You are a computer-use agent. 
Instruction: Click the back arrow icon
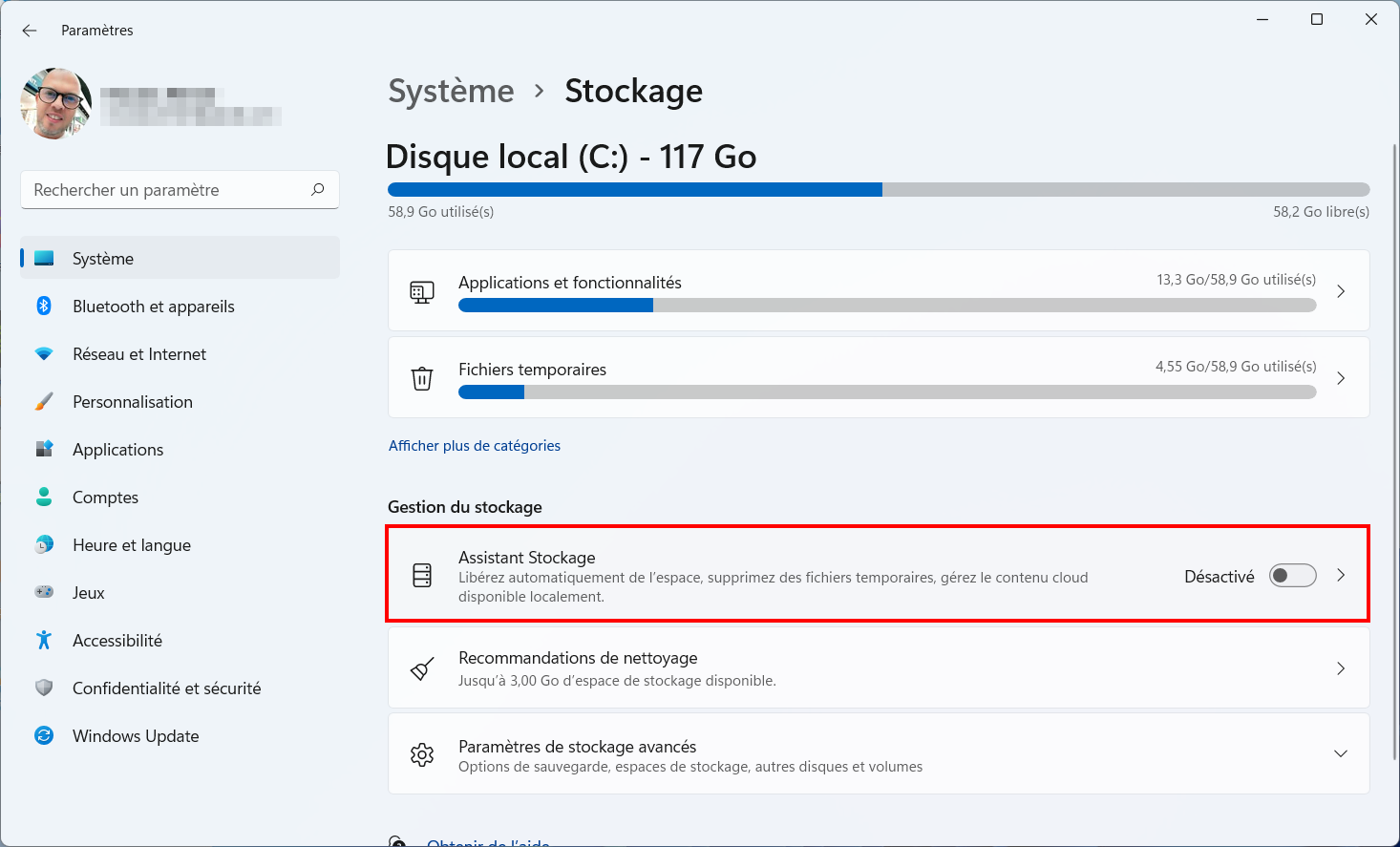pyautogui.click(x=30, y=31)
